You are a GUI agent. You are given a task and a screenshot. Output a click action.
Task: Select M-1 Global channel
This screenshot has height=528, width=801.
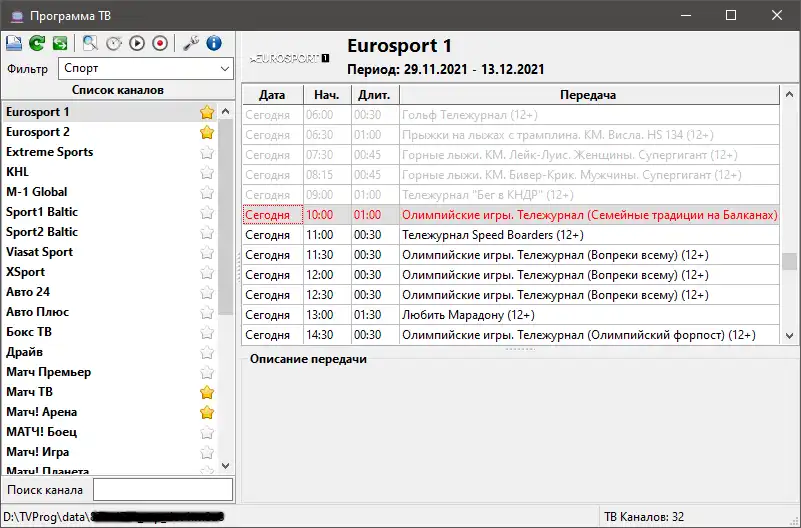coord(110,192)
